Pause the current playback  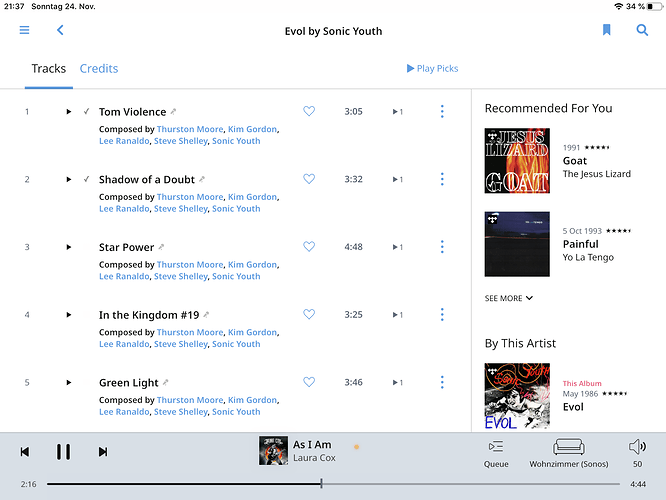(x=63, y=452)
